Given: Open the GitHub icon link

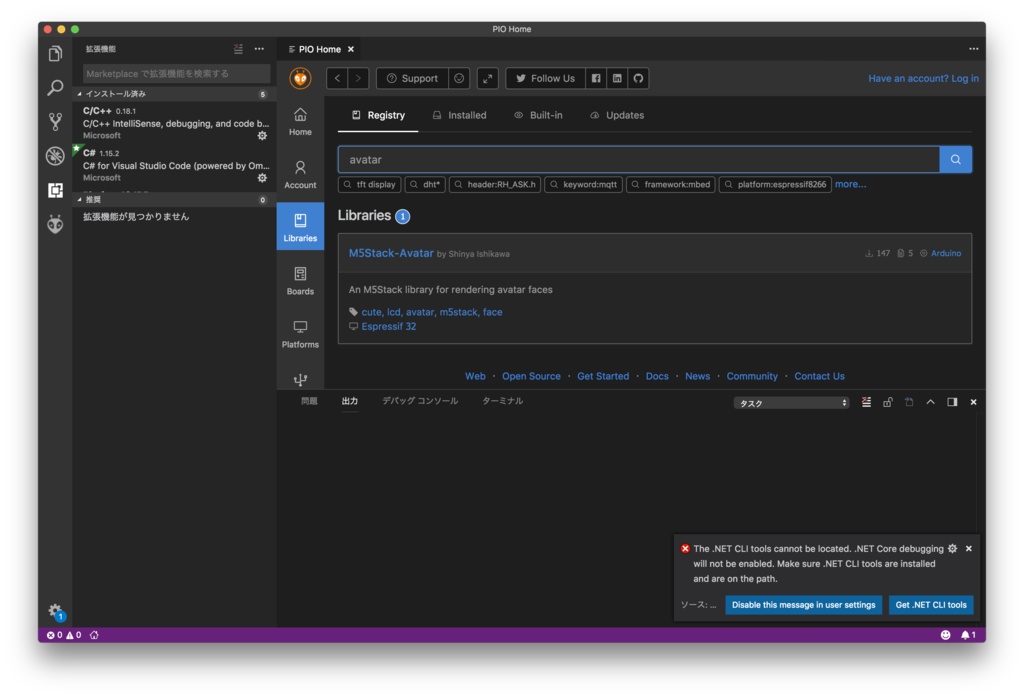Looking at the screenshot, I should pyautogui.click(x=638, y=78).
